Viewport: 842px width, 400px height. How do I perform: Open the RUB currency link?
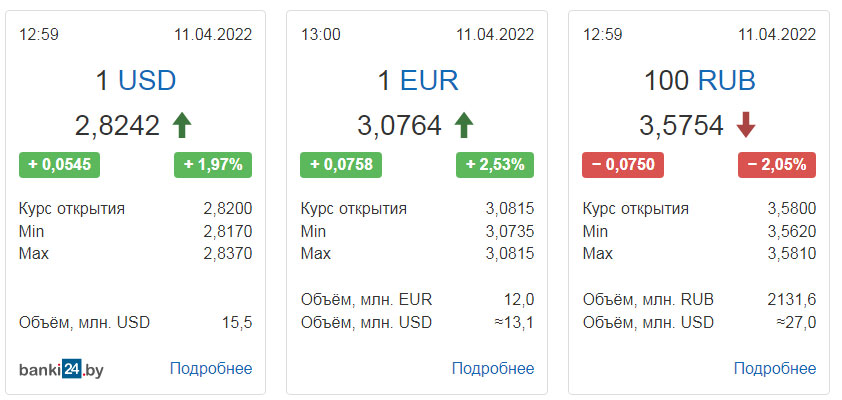727,81
